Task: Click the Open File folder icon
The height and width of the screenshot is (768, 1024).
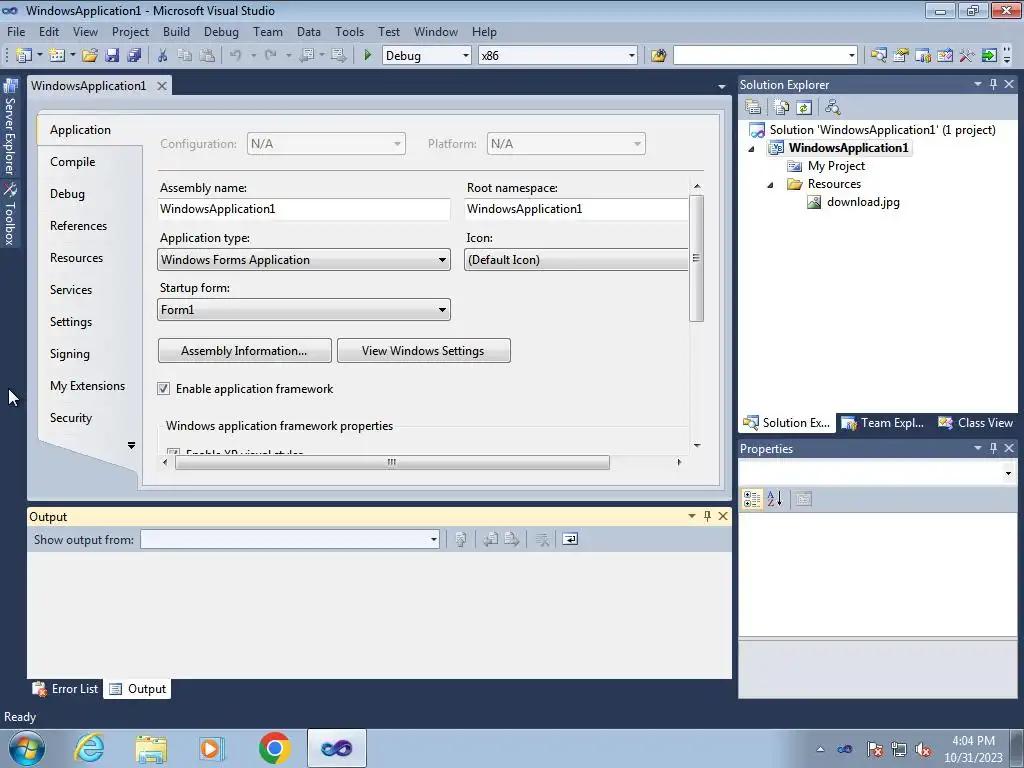Action: click(89, 56)
